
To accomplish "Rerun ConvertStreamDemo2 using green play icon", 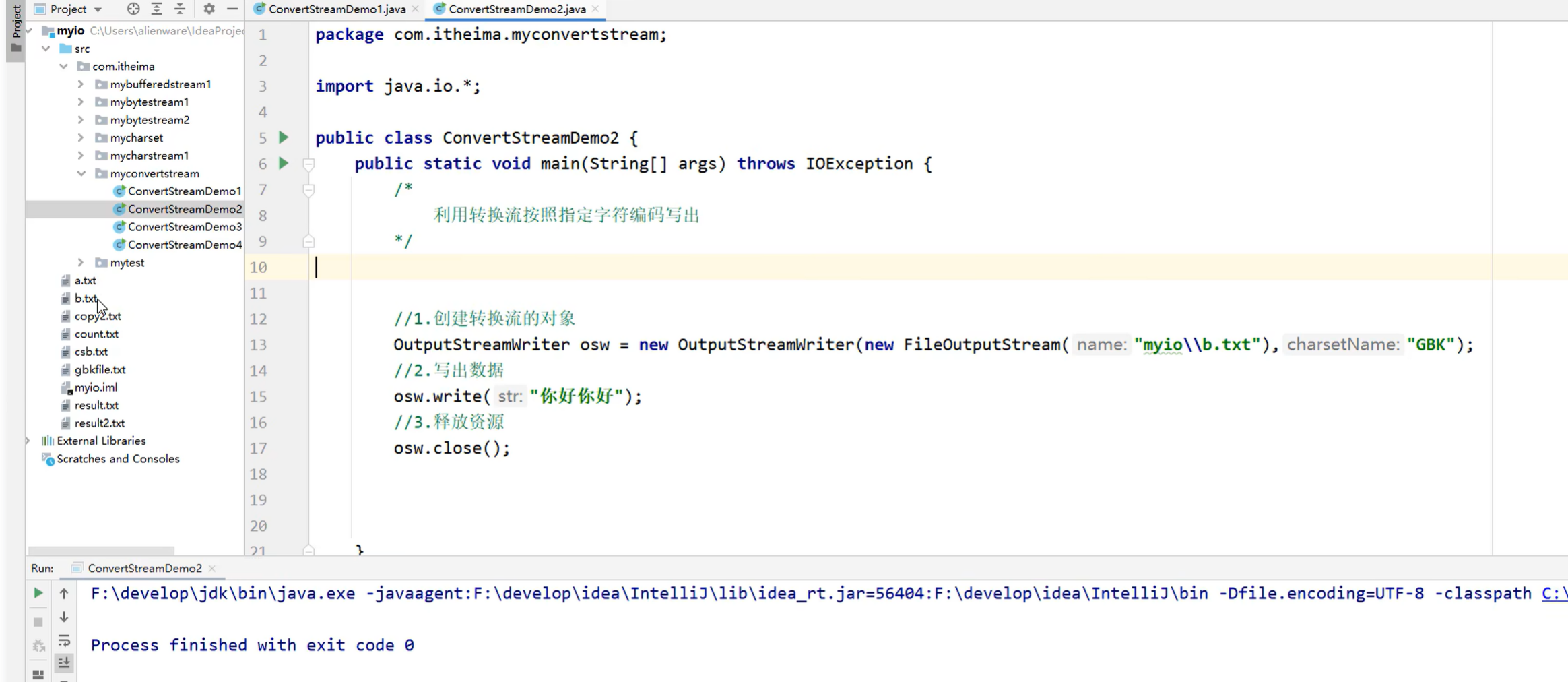I will coord(38,593).
